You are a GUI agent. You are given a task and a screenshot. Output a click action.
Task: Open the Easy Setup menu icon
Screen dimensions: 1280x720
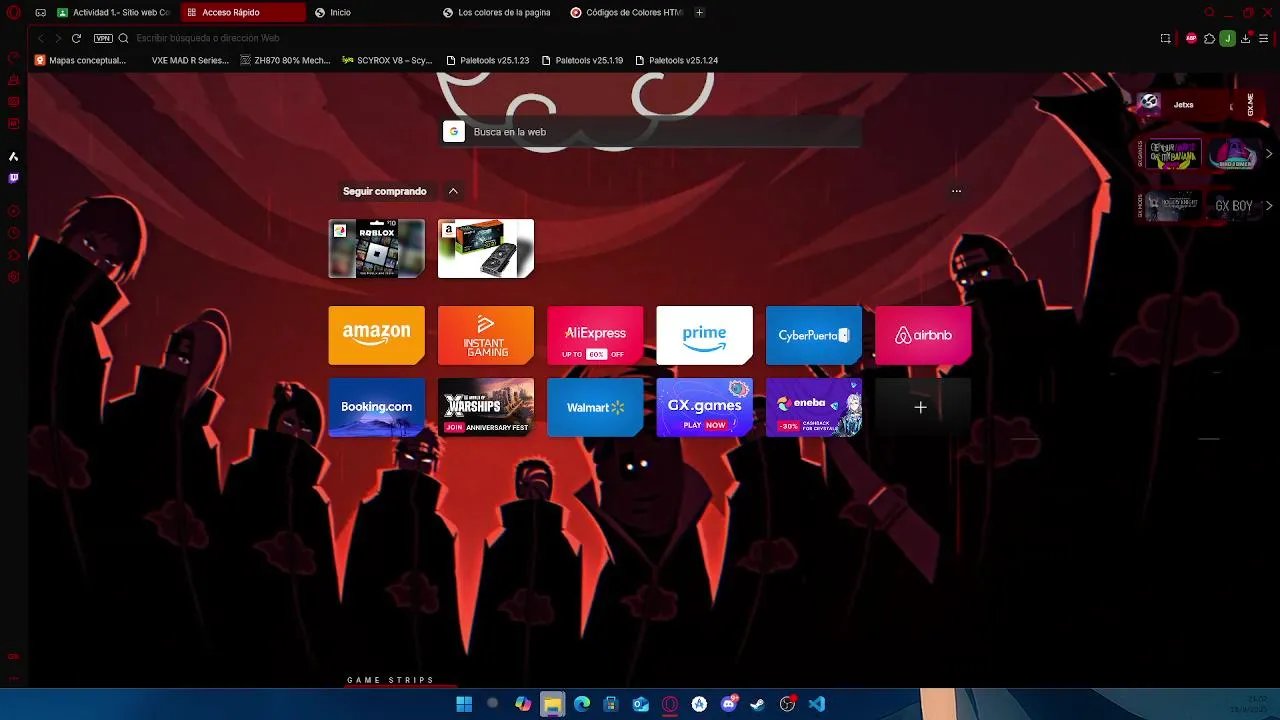point(1263,38)
